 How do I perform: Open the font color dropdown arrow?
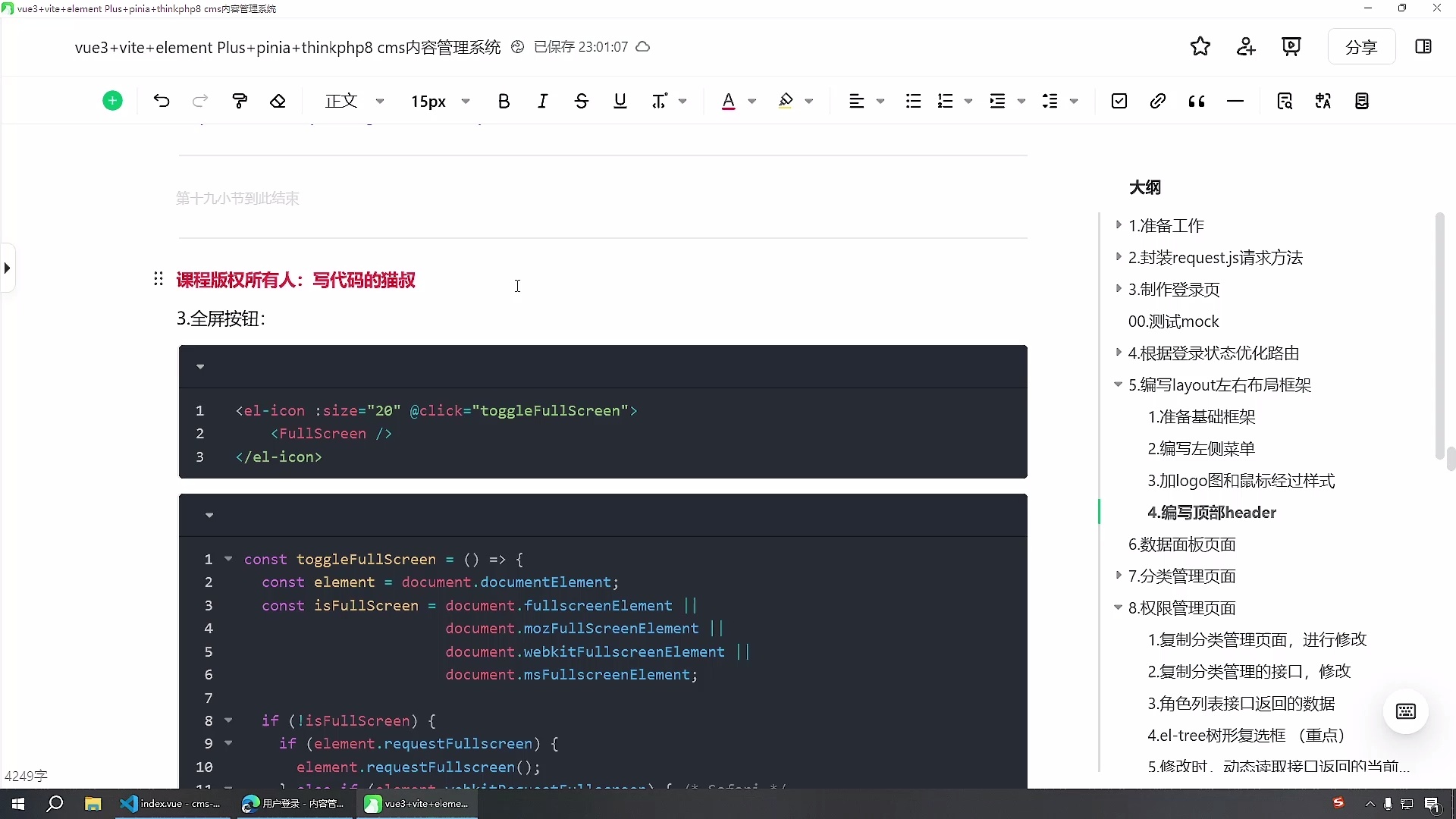point(752,102)
